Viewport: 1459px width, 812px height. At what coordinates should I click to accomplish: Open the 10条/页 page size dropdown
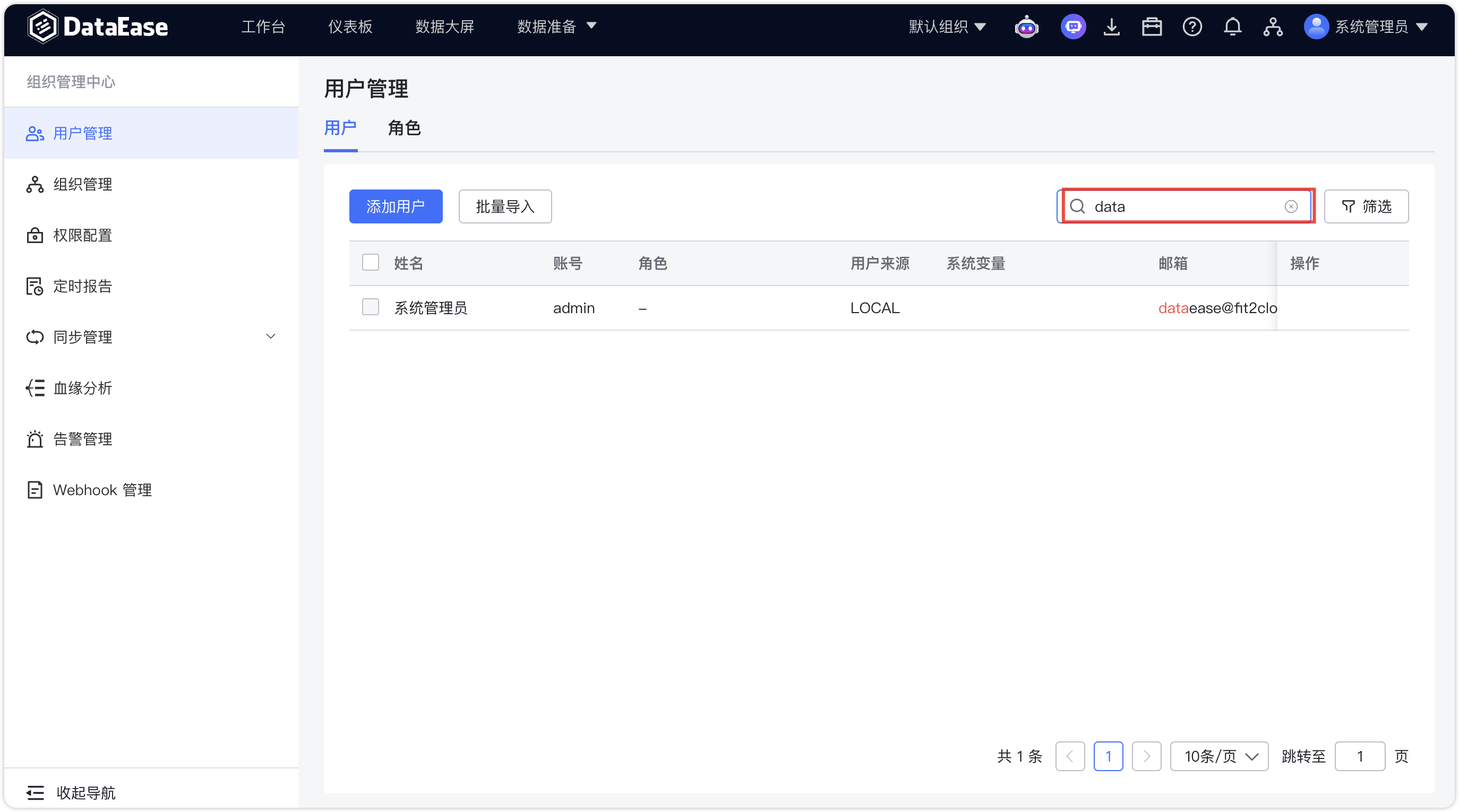1219,756
